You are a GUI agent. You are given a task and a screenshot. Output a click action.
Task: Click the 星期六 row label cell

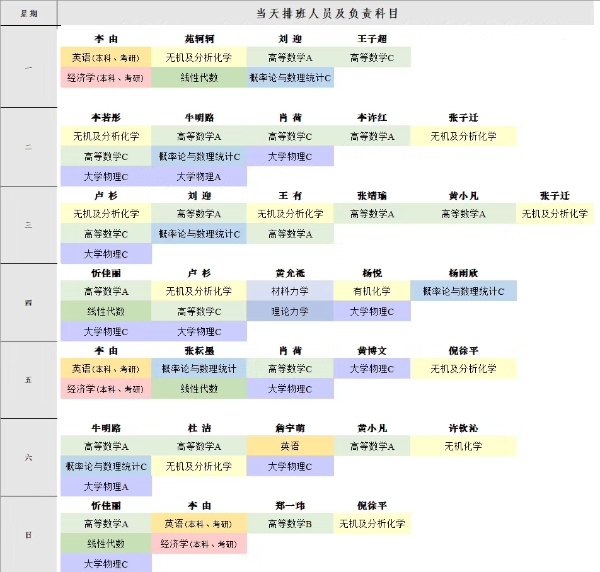[29, 457]
